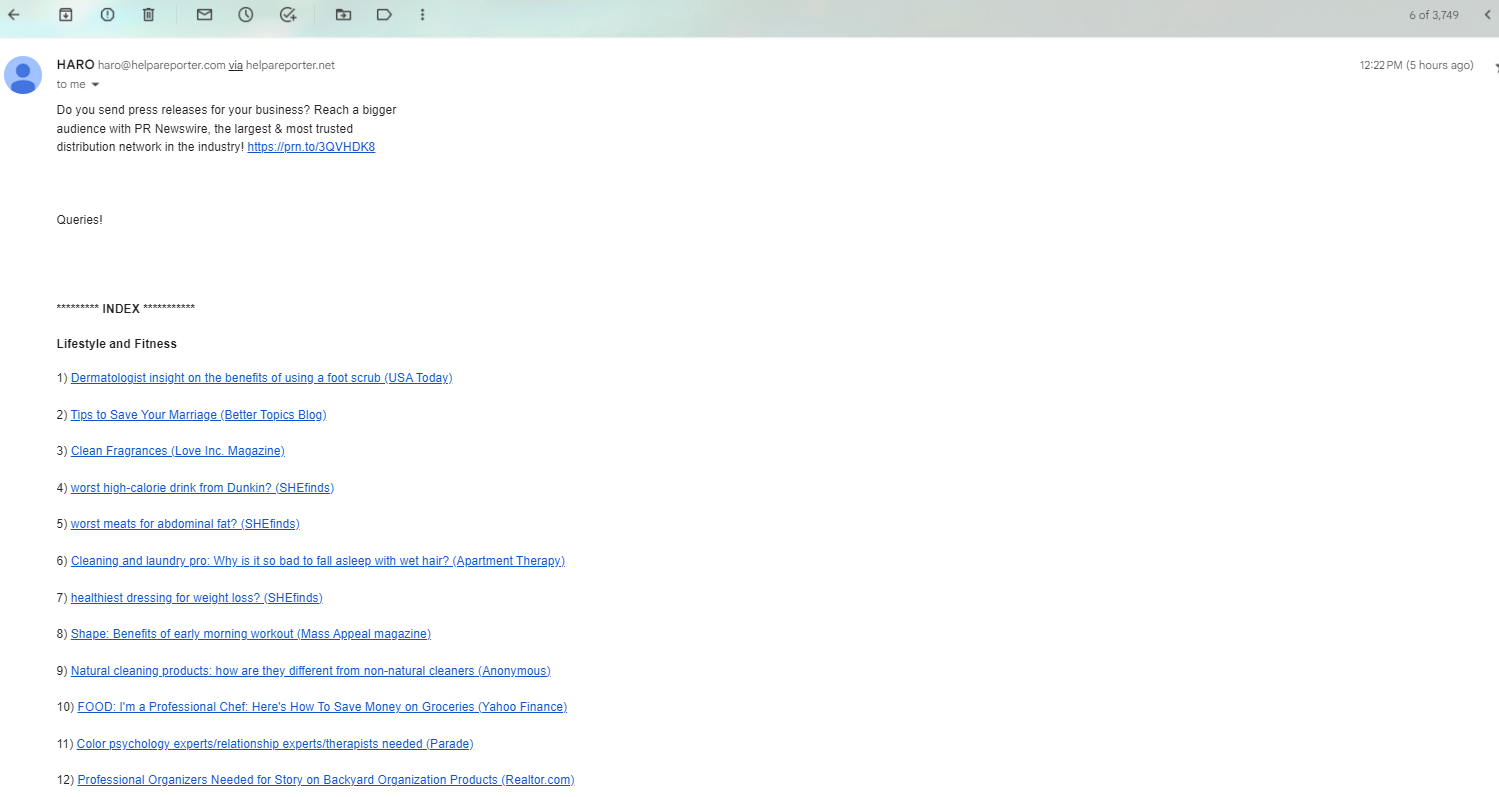The height and width of the screenshot is (797, 1499).
Task: Open natural cleaning products Anonymous link
Action: [x=311, y=671]
